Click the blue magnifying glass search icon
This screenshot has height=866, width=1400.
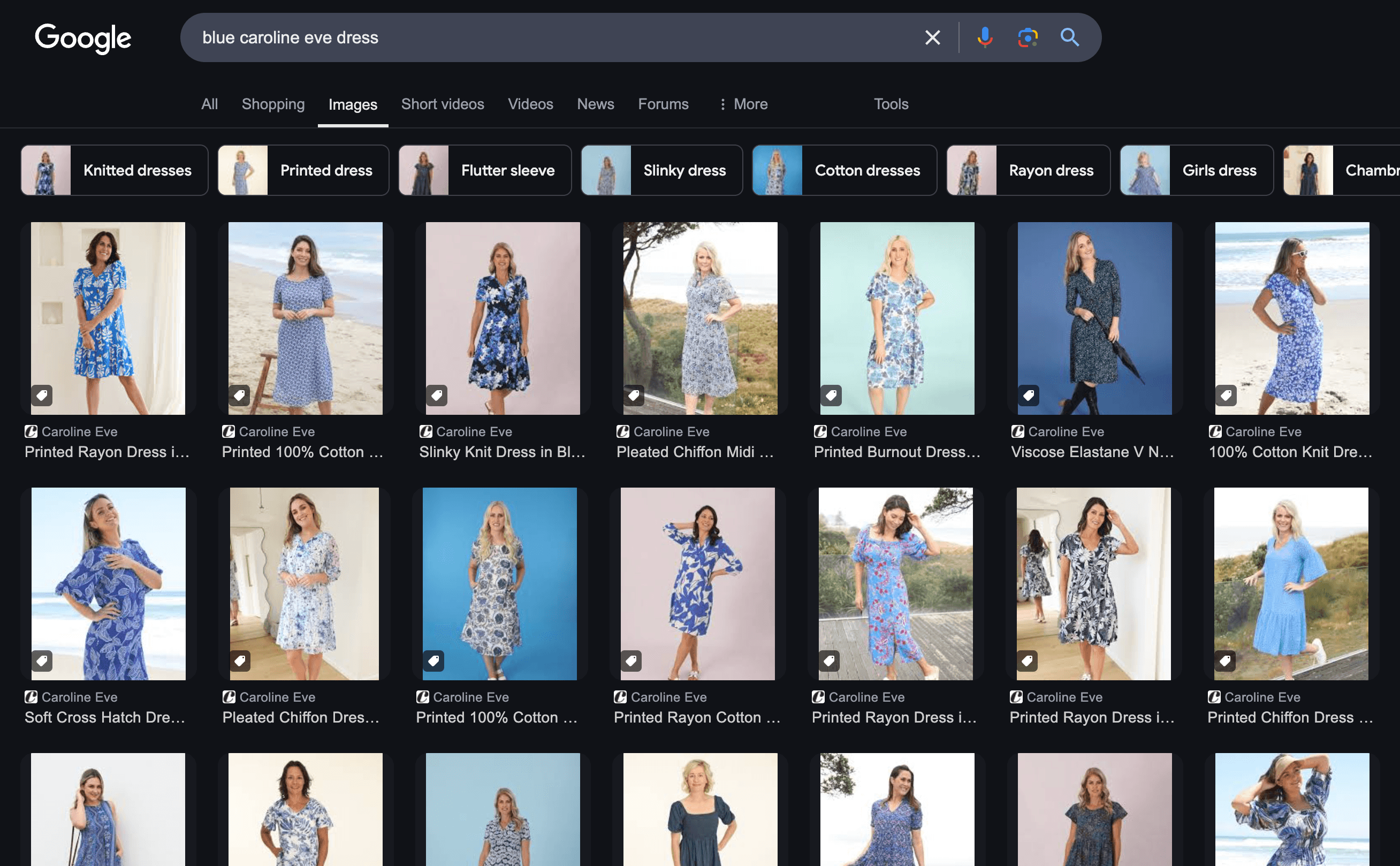click(1070, 38)
